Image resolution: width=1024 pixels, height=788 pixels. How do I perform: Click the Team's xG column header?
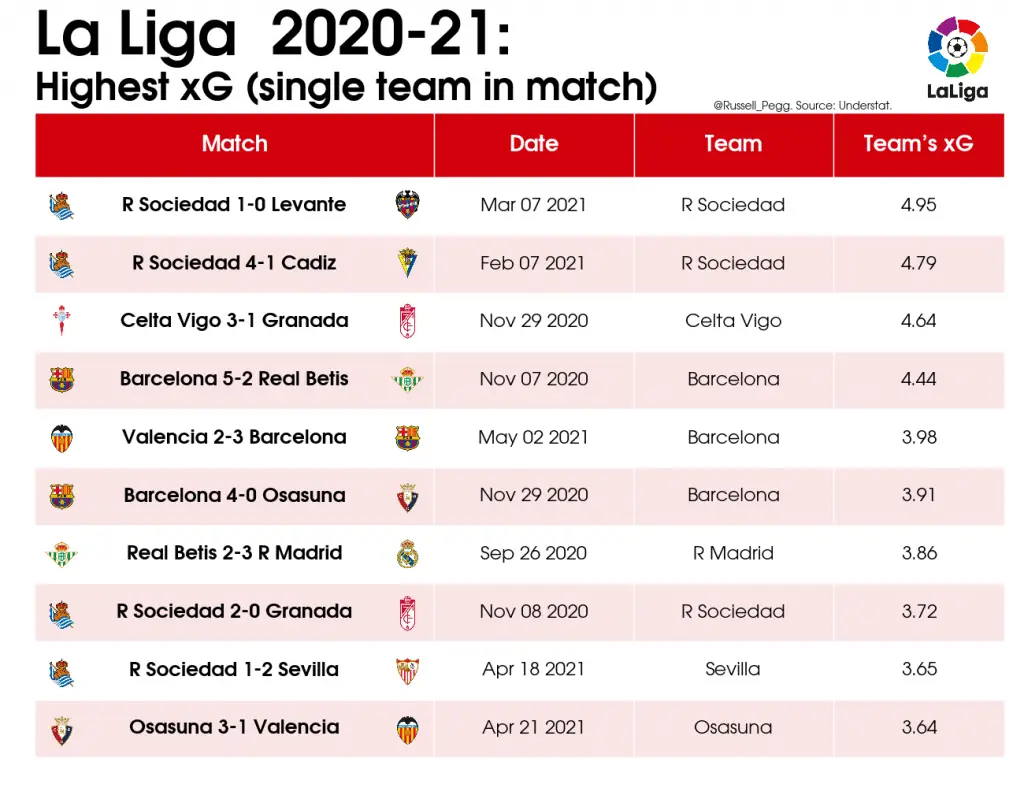[918, 144]
